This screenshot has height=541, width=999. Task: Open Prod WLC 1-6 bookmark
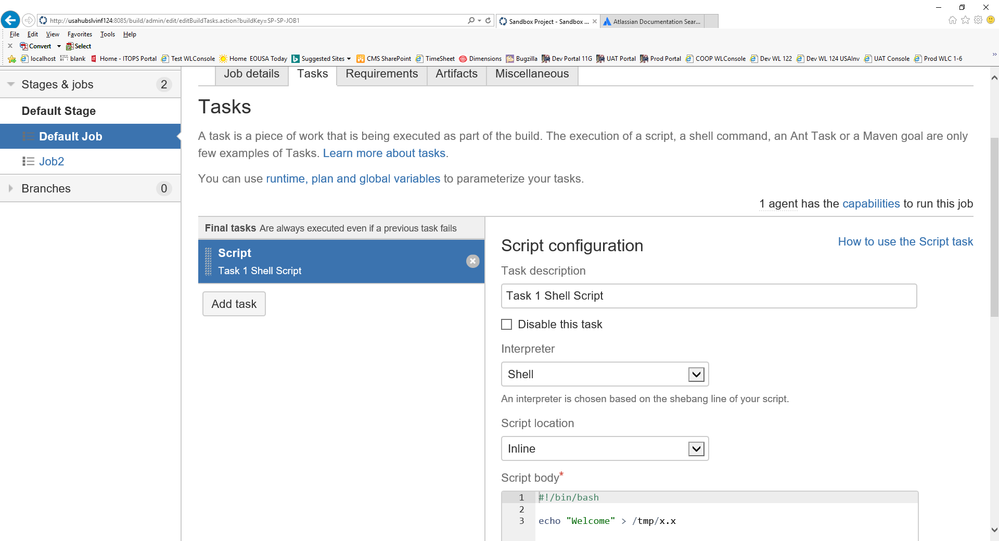[x=938, y=59]
